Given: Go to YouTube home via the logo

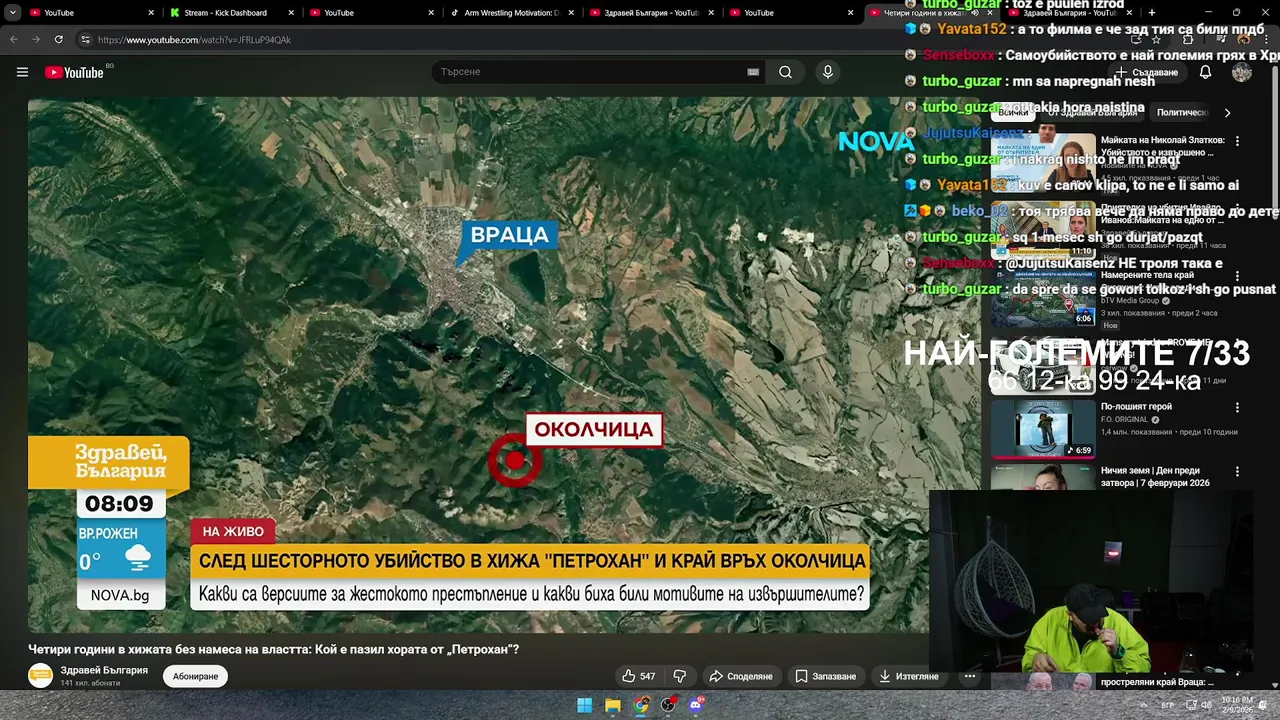Looking at the screenshot, I should coord(74,72).
